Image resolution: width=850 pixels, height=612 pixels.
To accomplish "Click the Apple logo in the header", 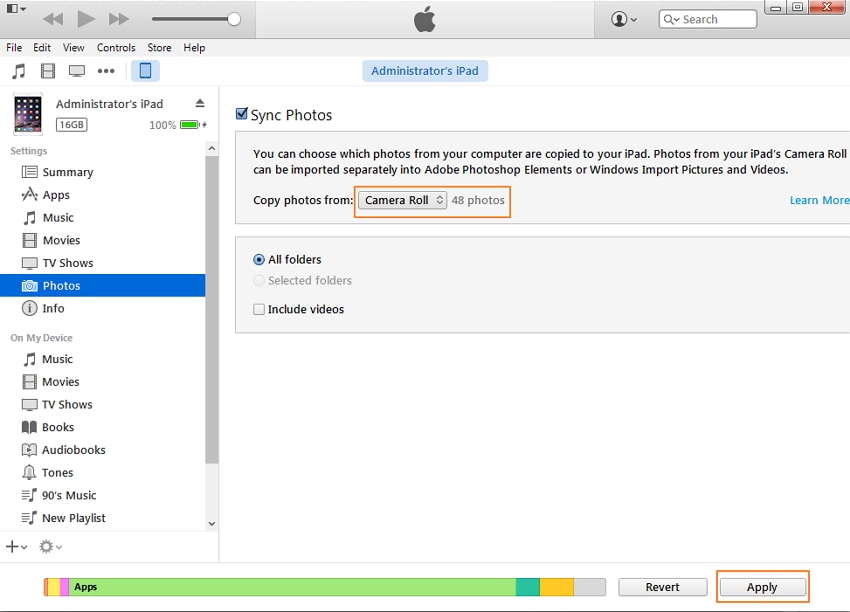I will coord(424,19).
